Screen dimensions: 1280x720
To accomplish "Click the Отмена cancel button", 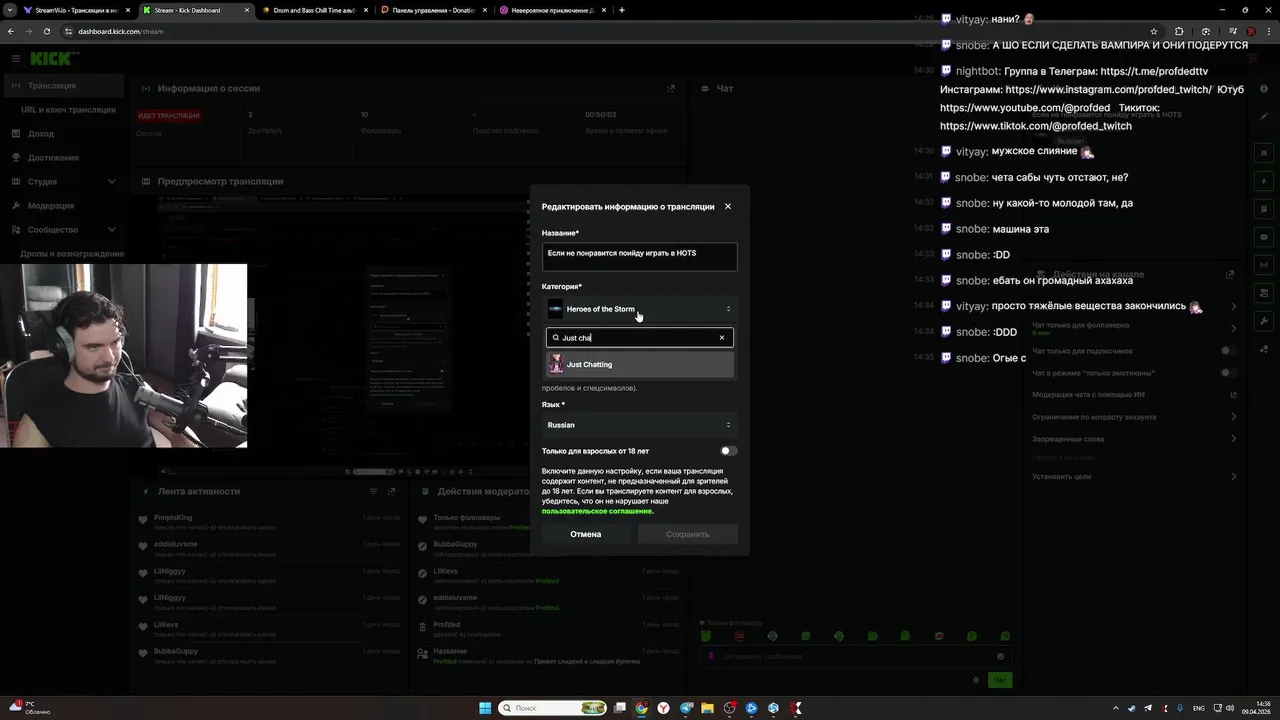I will 586,534.
